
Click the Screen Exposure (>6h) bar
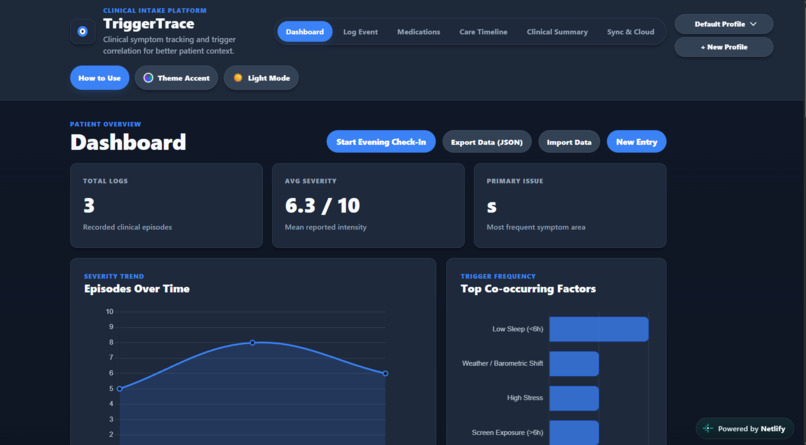pos(574,432)
